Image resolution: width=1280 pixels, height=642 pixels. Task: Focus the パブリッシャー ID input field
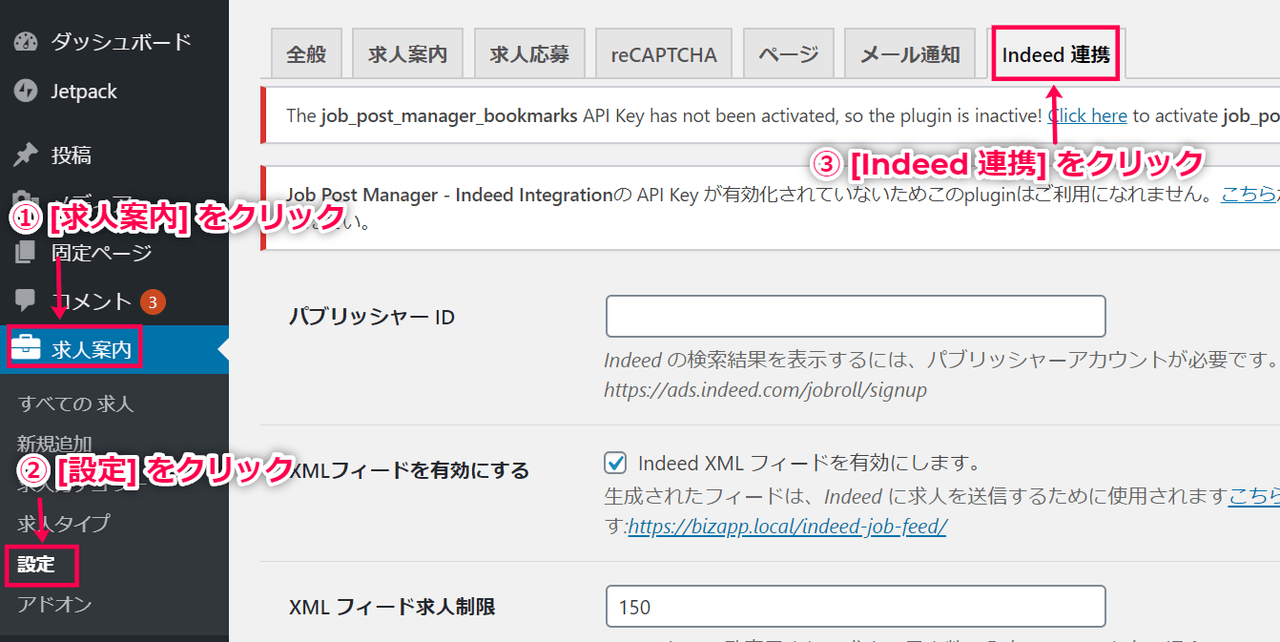tap(856, 316)
